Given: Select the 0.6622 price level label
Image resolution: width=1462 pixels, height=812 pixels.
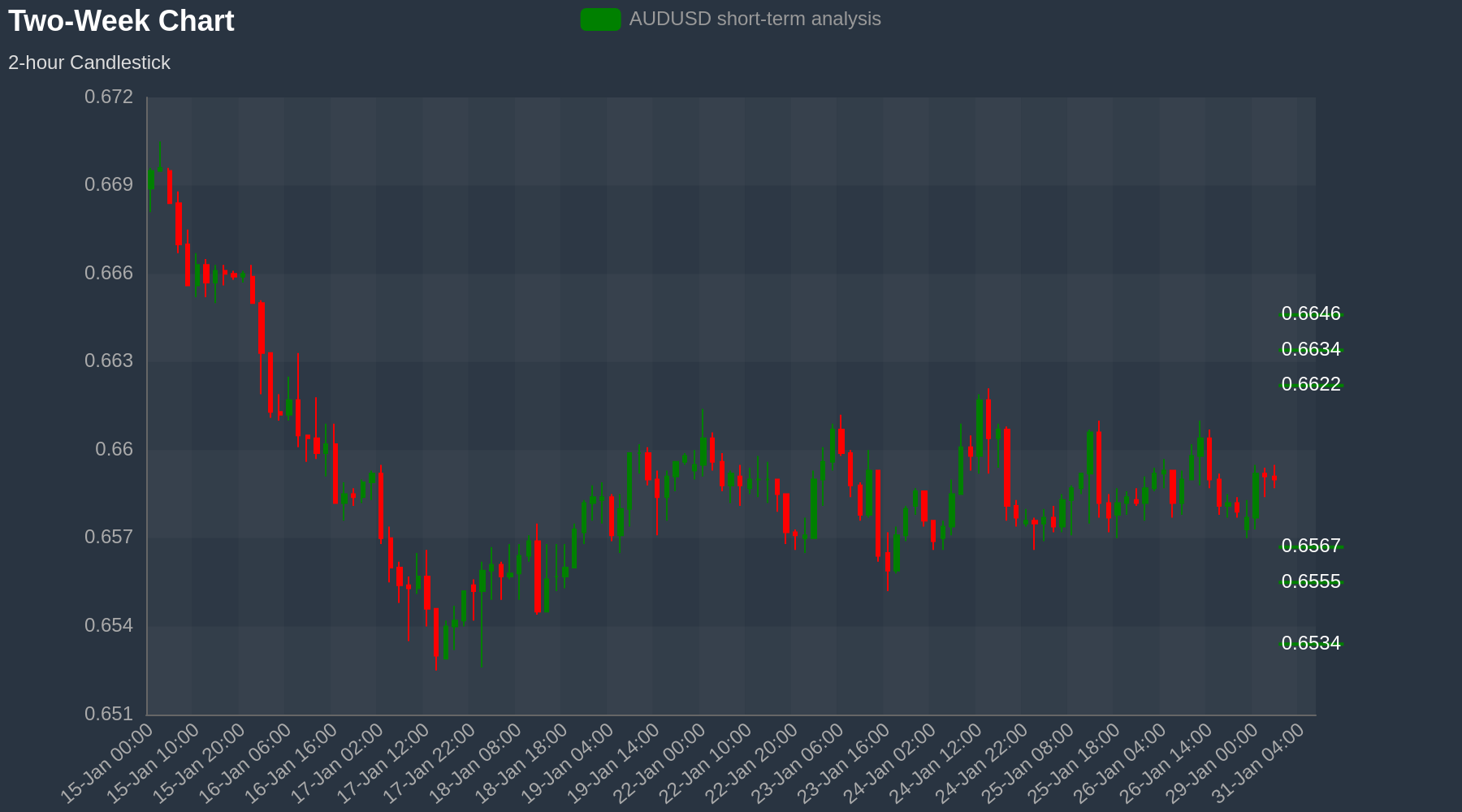Looking at the screenshot, I should click(1311, 384).
